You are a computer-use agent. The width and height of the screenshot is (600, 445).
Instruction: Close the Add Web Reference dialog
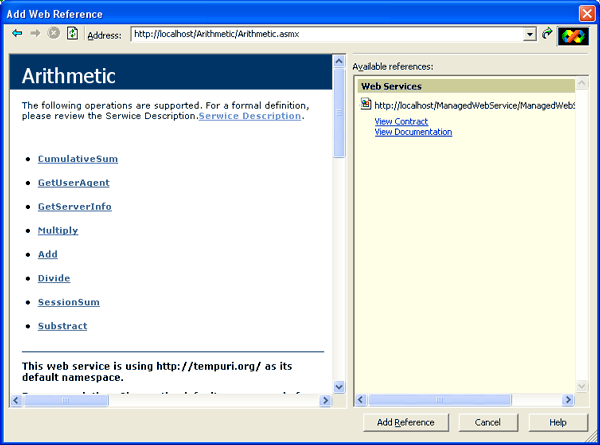(587, 12)
